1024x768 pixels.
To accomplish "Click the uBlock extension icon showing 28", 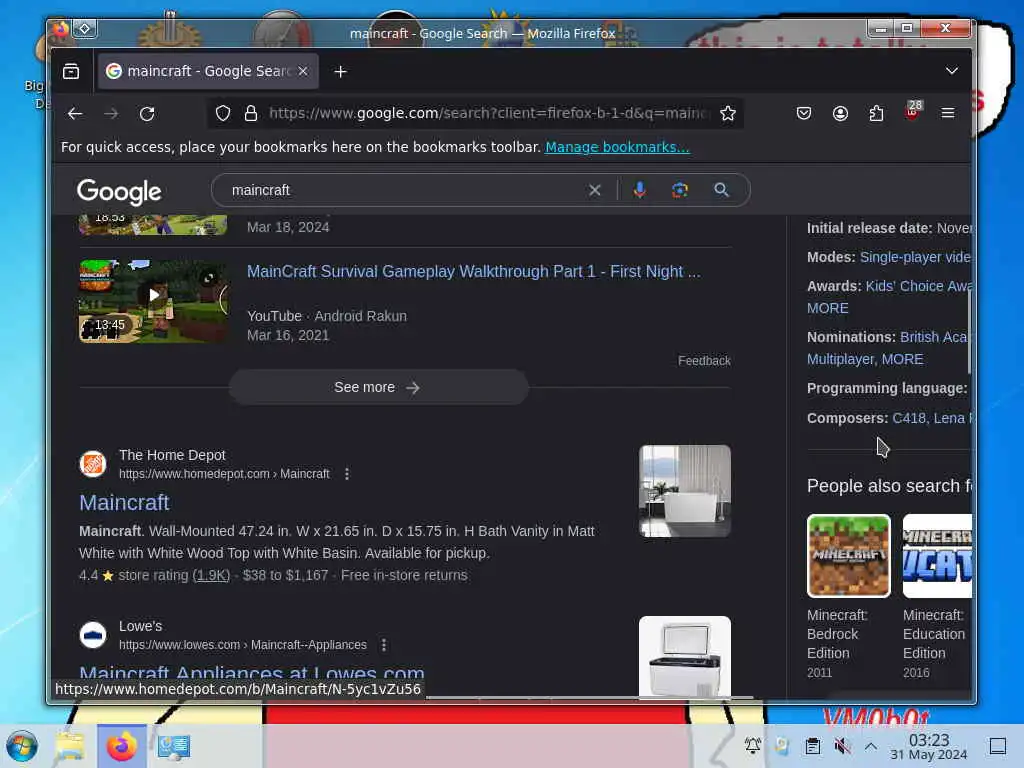I will [913, 111].
